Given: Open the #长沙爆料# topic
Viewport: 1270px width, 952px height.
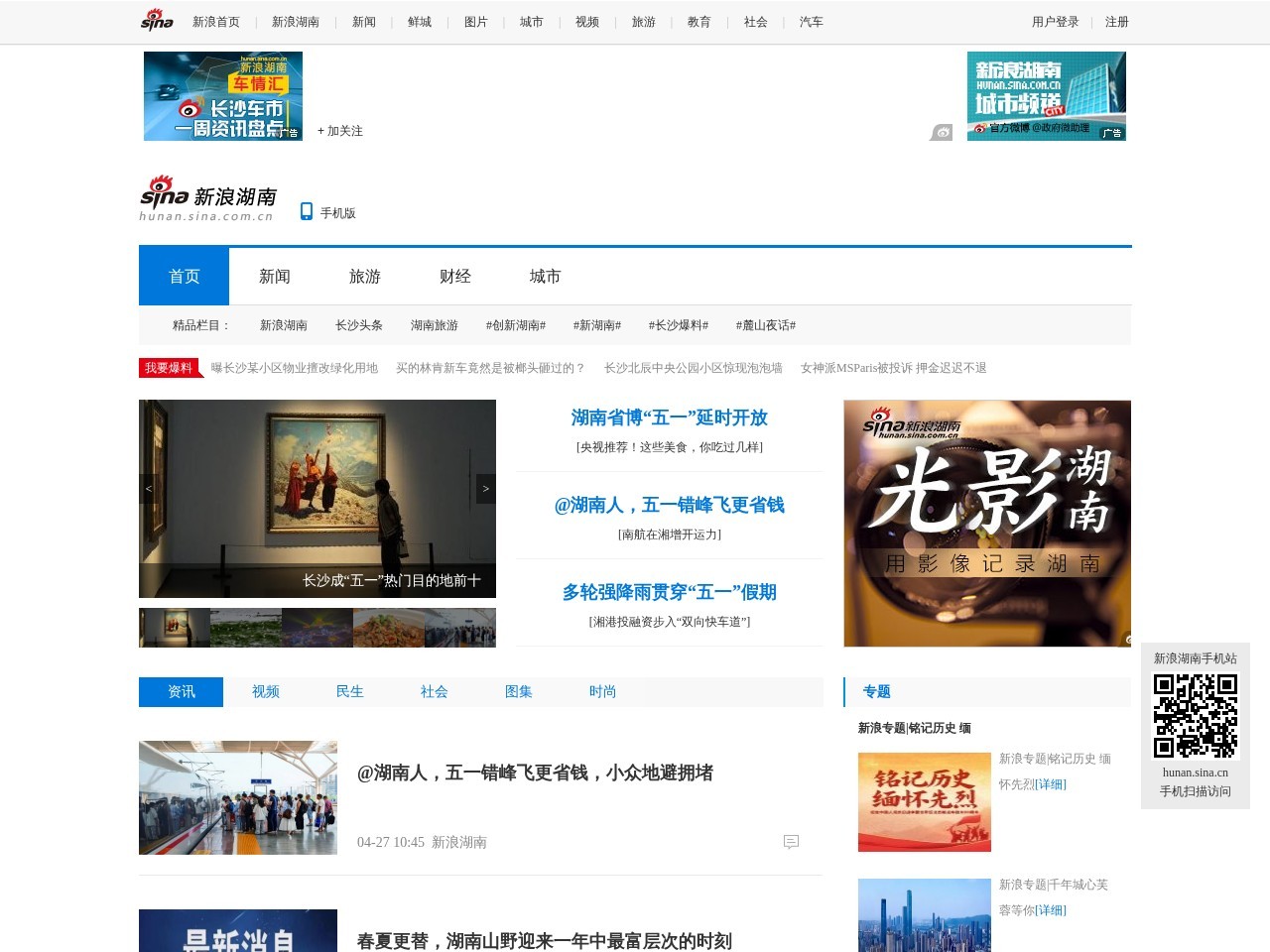Looking at the screenshot, I should coord(679,325).
